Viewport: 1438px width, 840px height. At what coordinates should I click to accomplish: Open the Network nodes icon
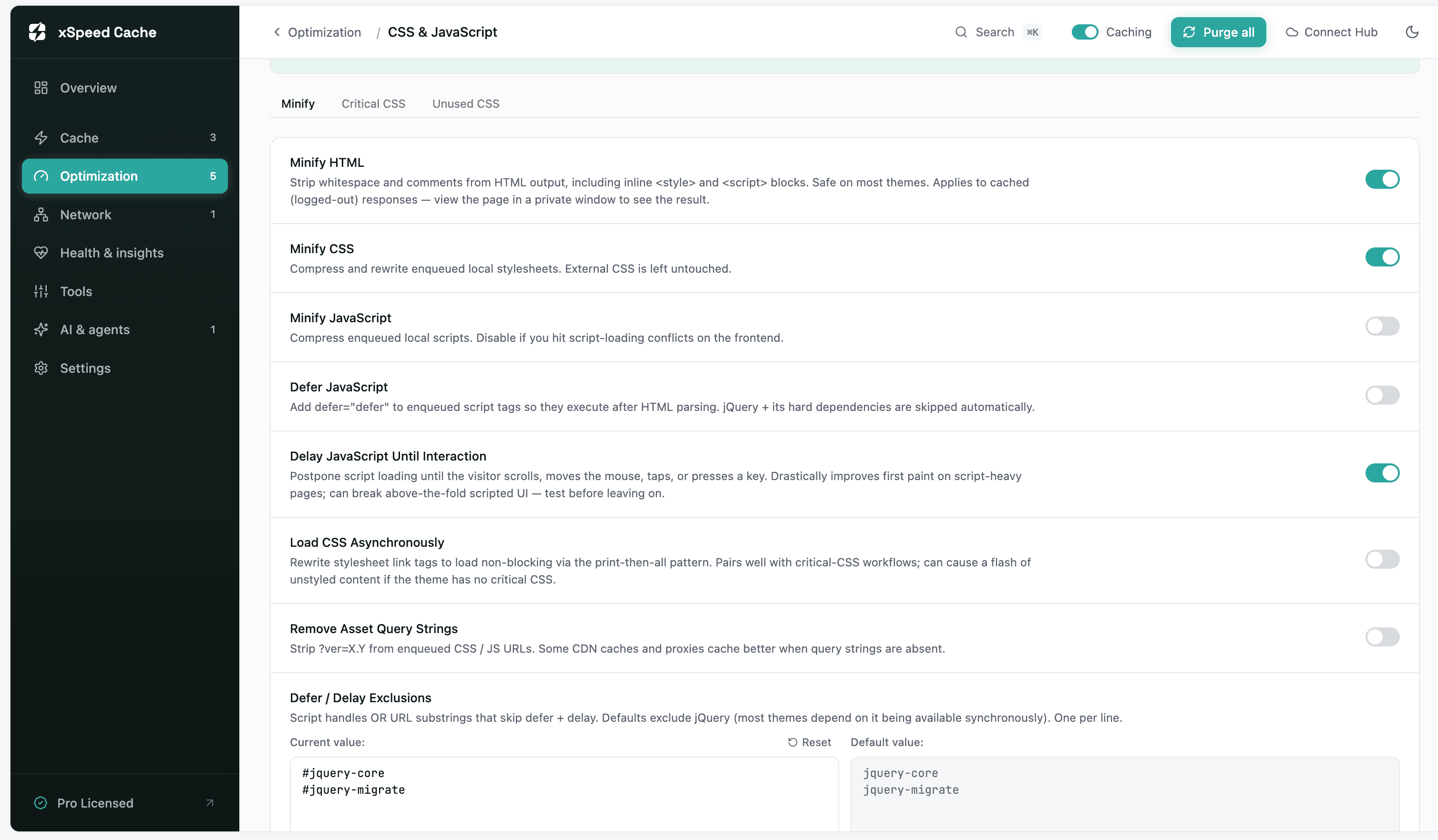41,215
